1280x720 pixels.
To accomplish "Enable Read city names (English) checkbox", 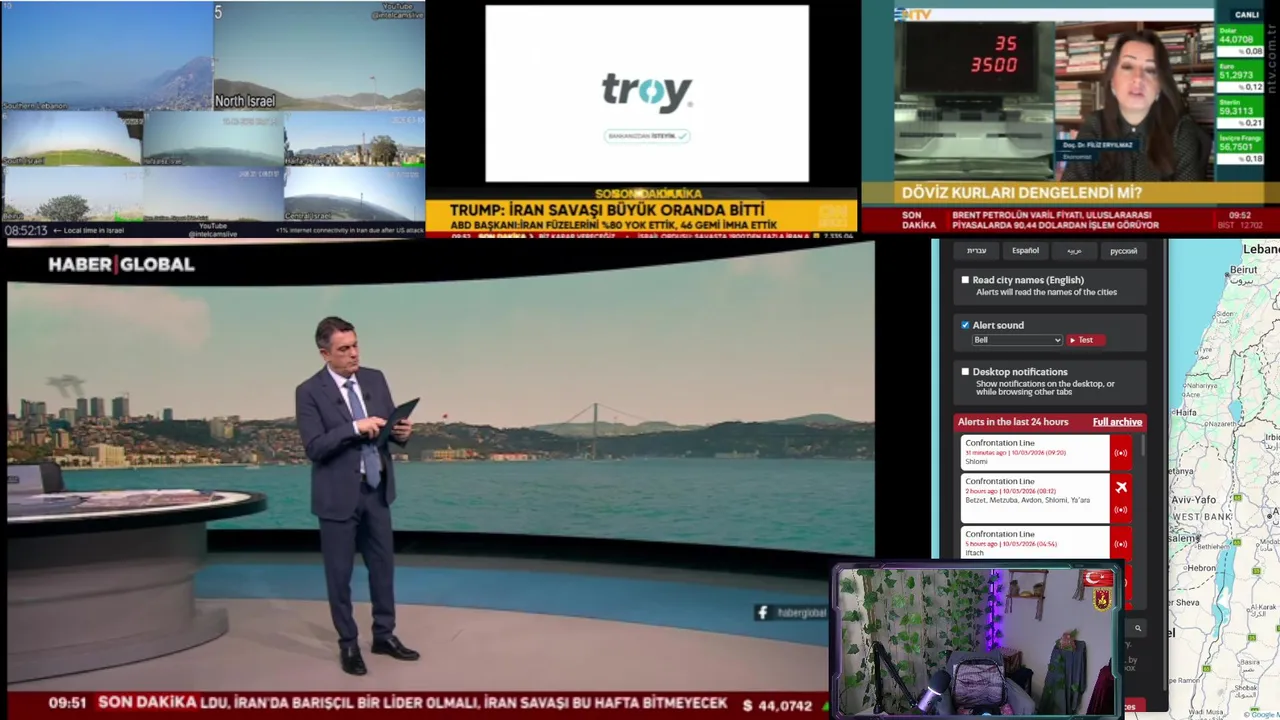I will coord(965,280).
